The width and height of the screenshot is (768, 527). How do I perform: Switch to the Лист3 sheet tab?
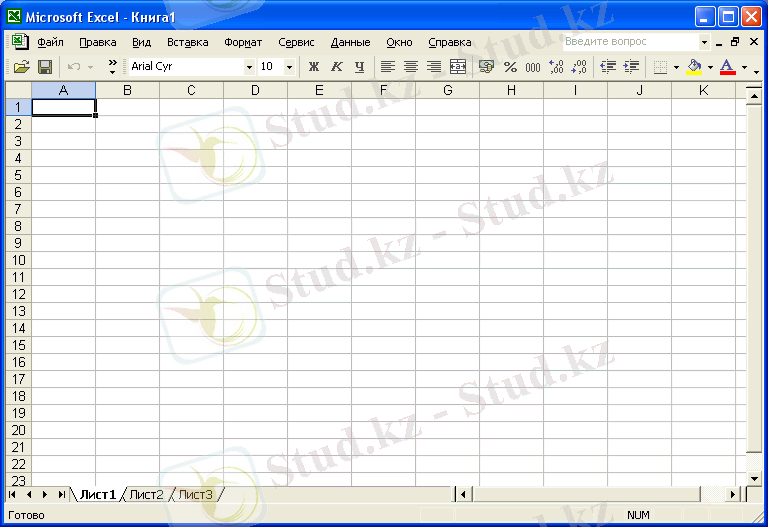coord(195,495)
